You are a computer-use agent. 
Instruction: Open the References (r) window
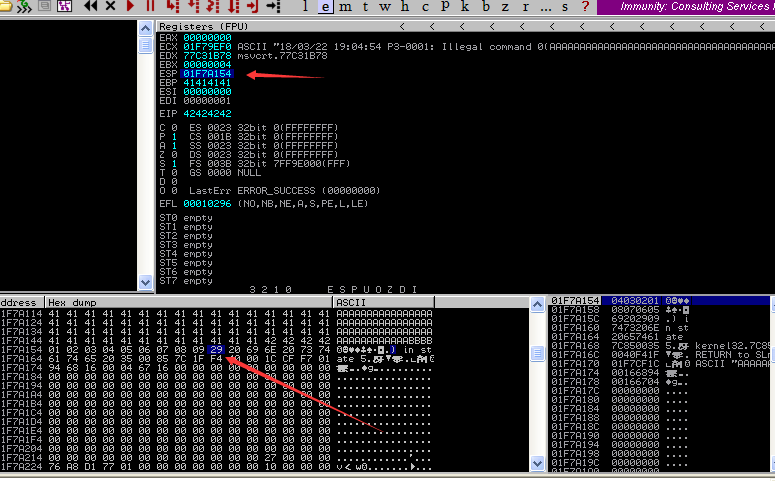click(525, 6)
